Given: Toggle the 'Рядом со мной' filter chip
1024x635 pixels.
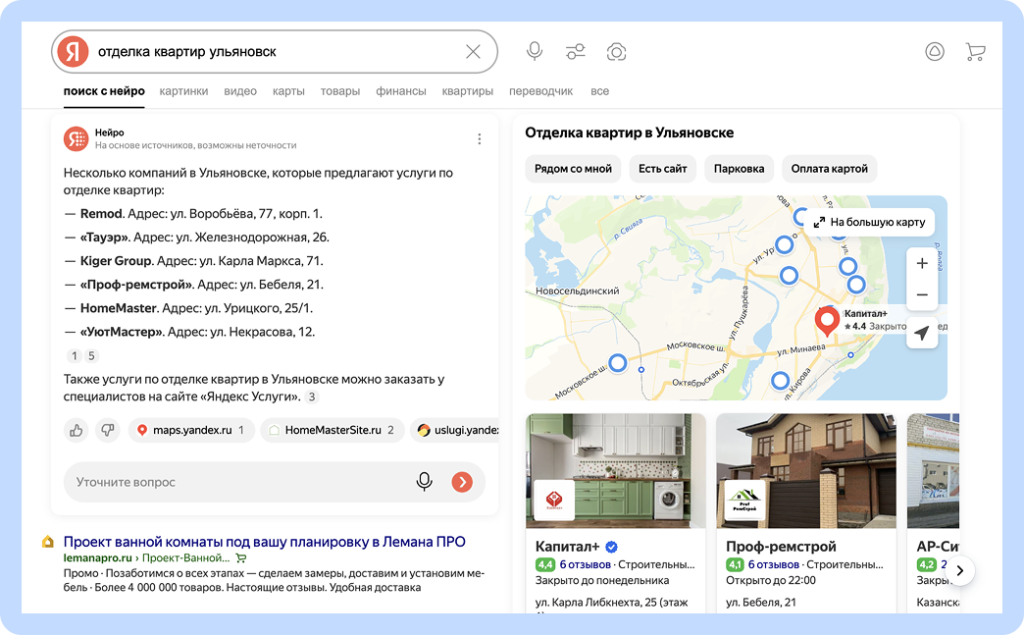Looking at the screenshot, I should point(573,169).
